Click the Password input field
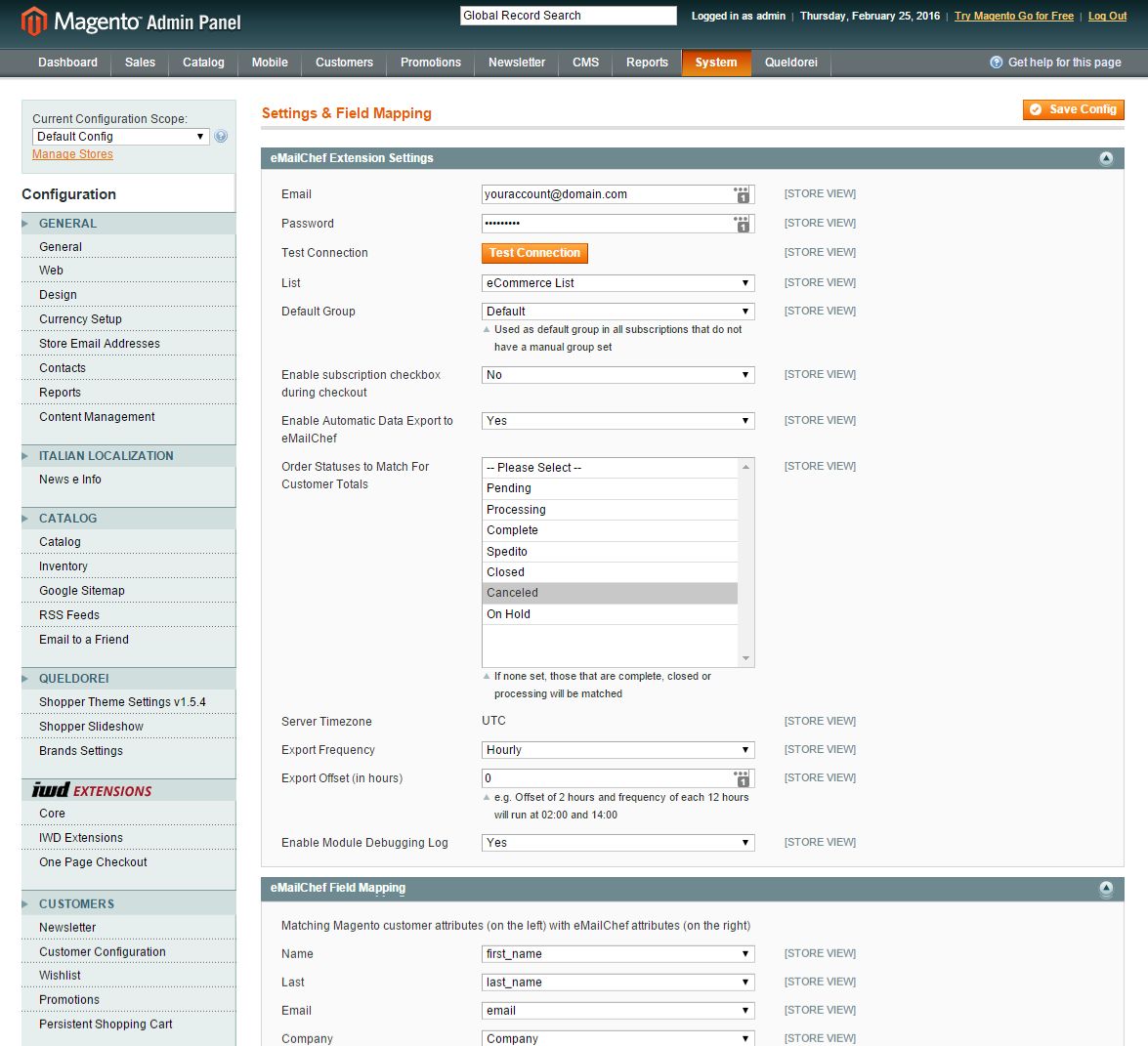 [x=617, y=224]
